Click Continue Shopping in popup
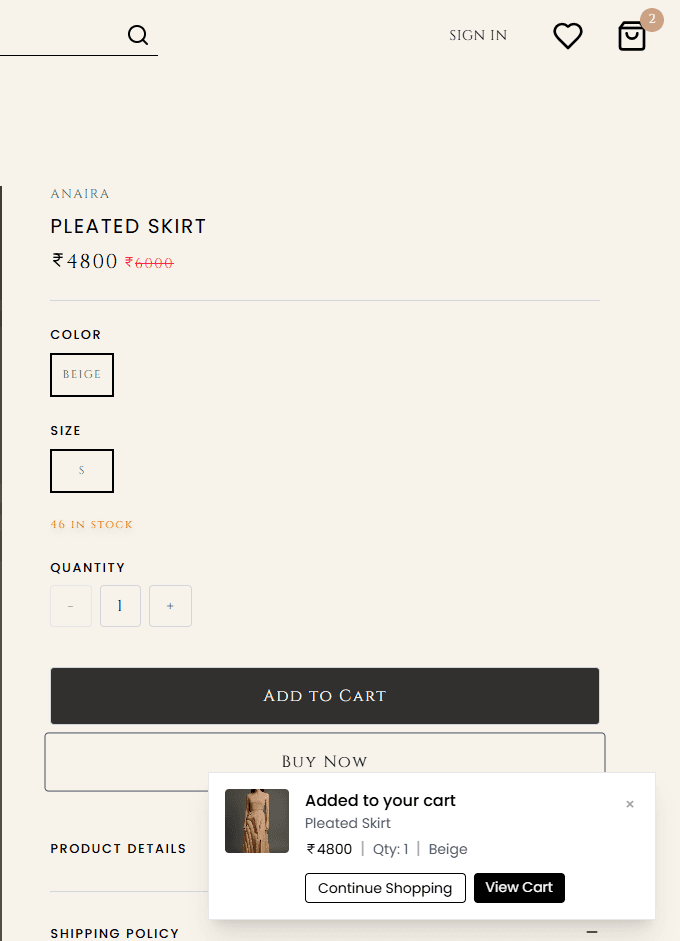This screenshot has height=941, width=680. click(x=385, y=888)
